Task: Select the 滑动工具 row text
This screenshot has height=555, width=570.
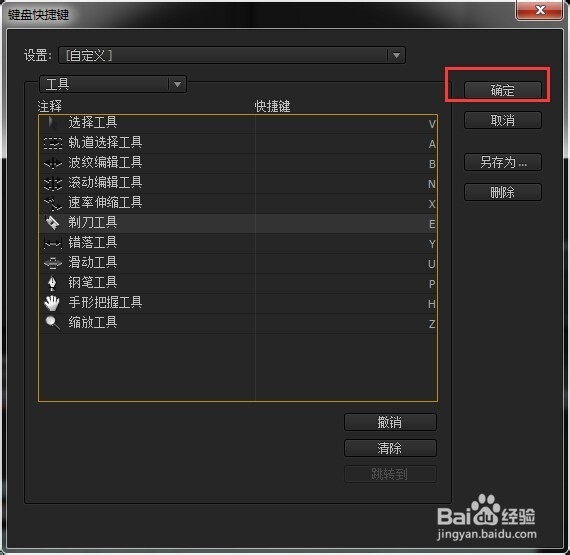Action: click(93, 262)
